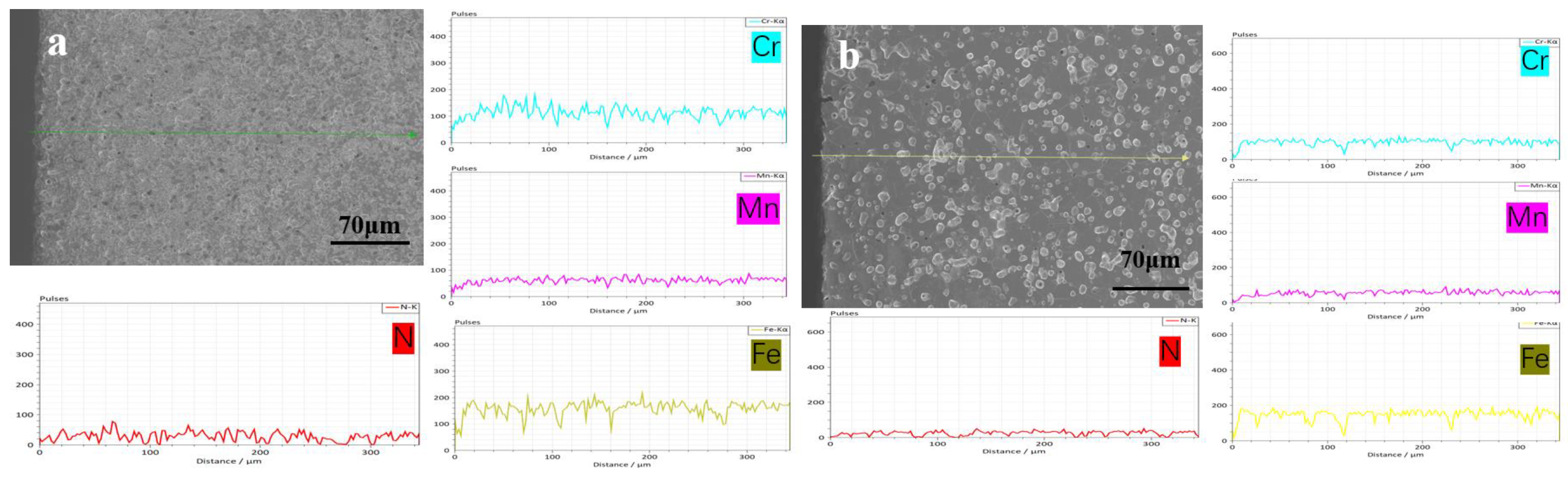Click the red N label in panel b
The width and height of the screenshot is (1568, 479).
click(1169, 351)
